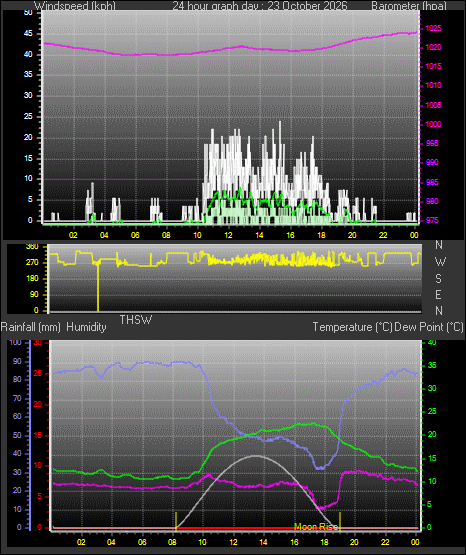Image resolution: width=466 pixels, height=555 pixels.
Task: Click the Rainfall (mm) label
Action: coord(31,327)
